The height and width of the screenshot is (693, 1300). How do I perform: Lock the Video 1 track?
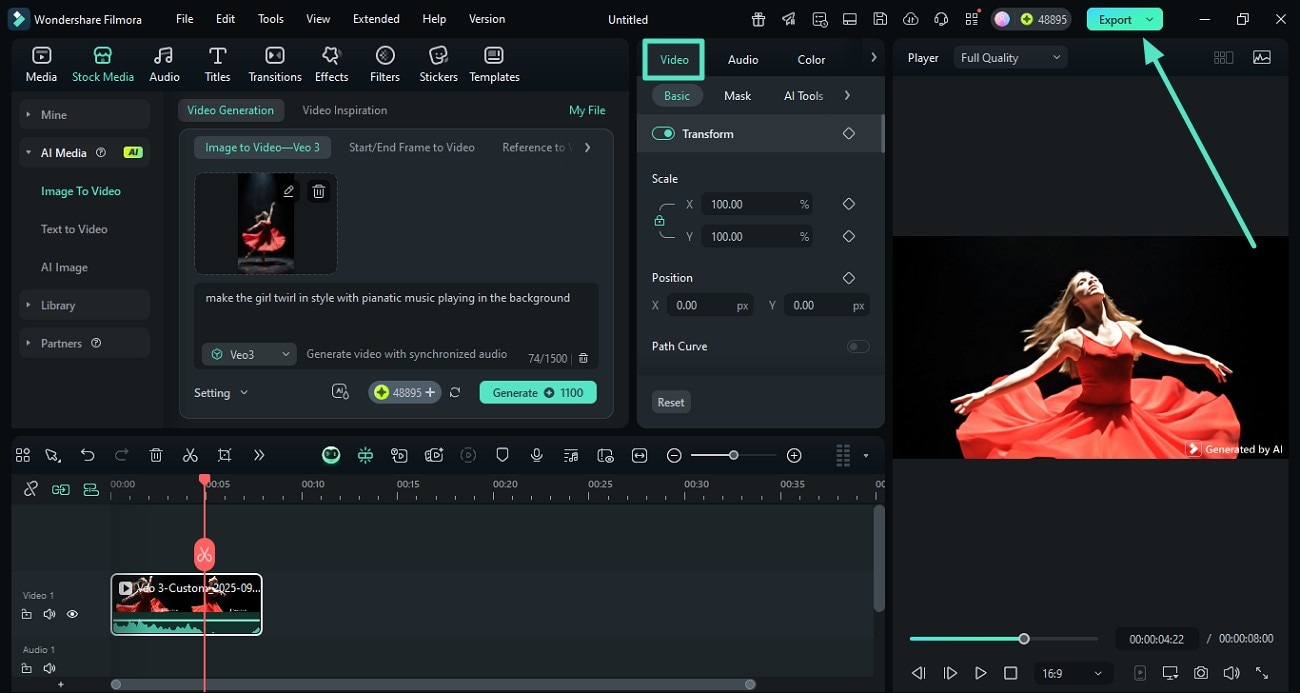tap(27, 614)
